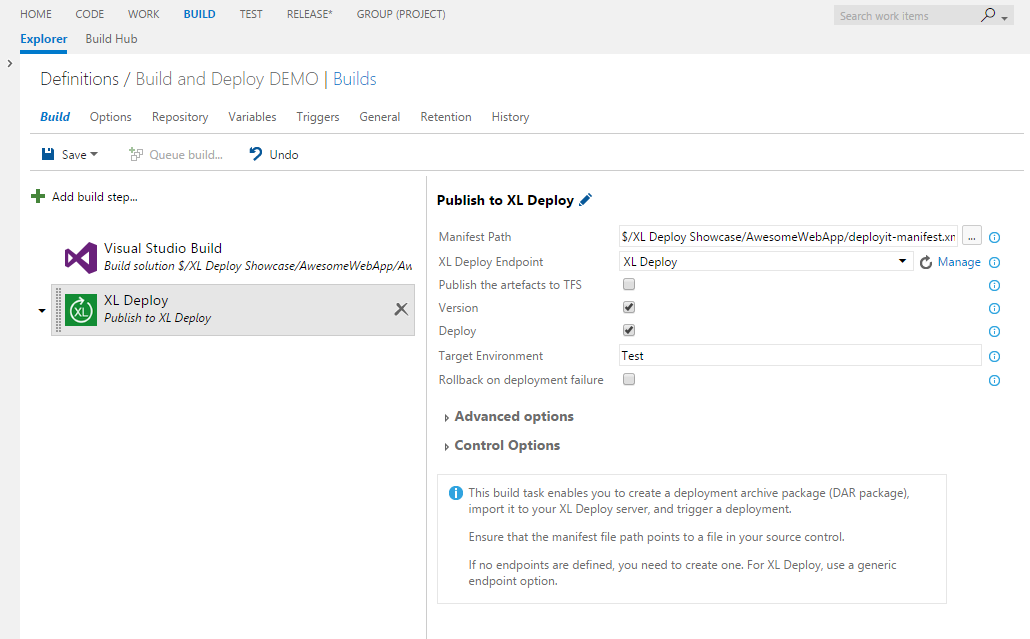Image resolution: width=1030 pixels, height=639 pixels.
Task: Click the Undo arrow icon
Action: pos(256,154)
